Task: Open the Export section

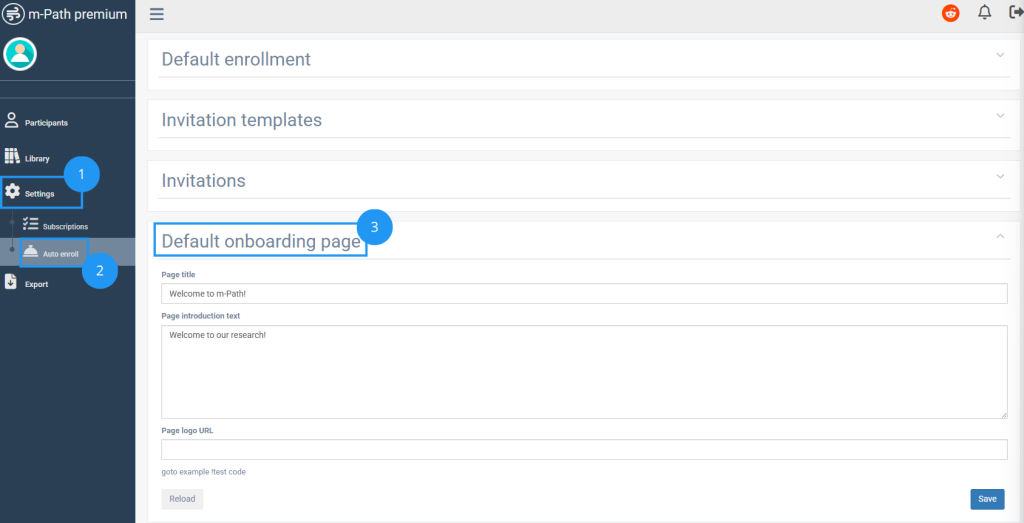Action: [35, 284]
